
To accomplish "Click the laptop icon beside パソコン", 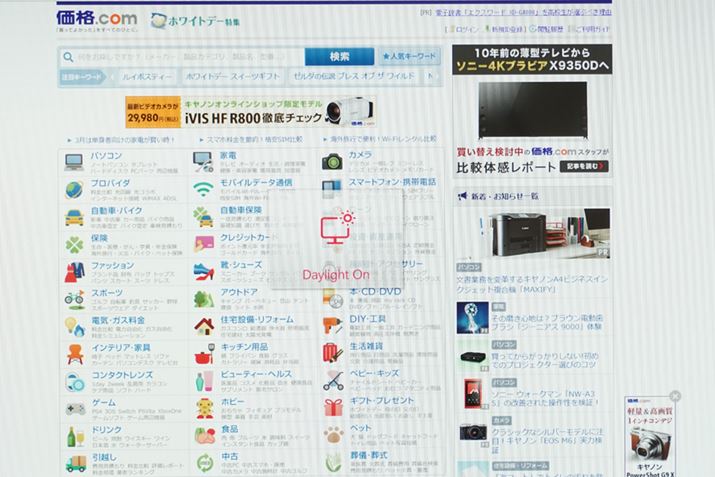I will pos(74,162).
